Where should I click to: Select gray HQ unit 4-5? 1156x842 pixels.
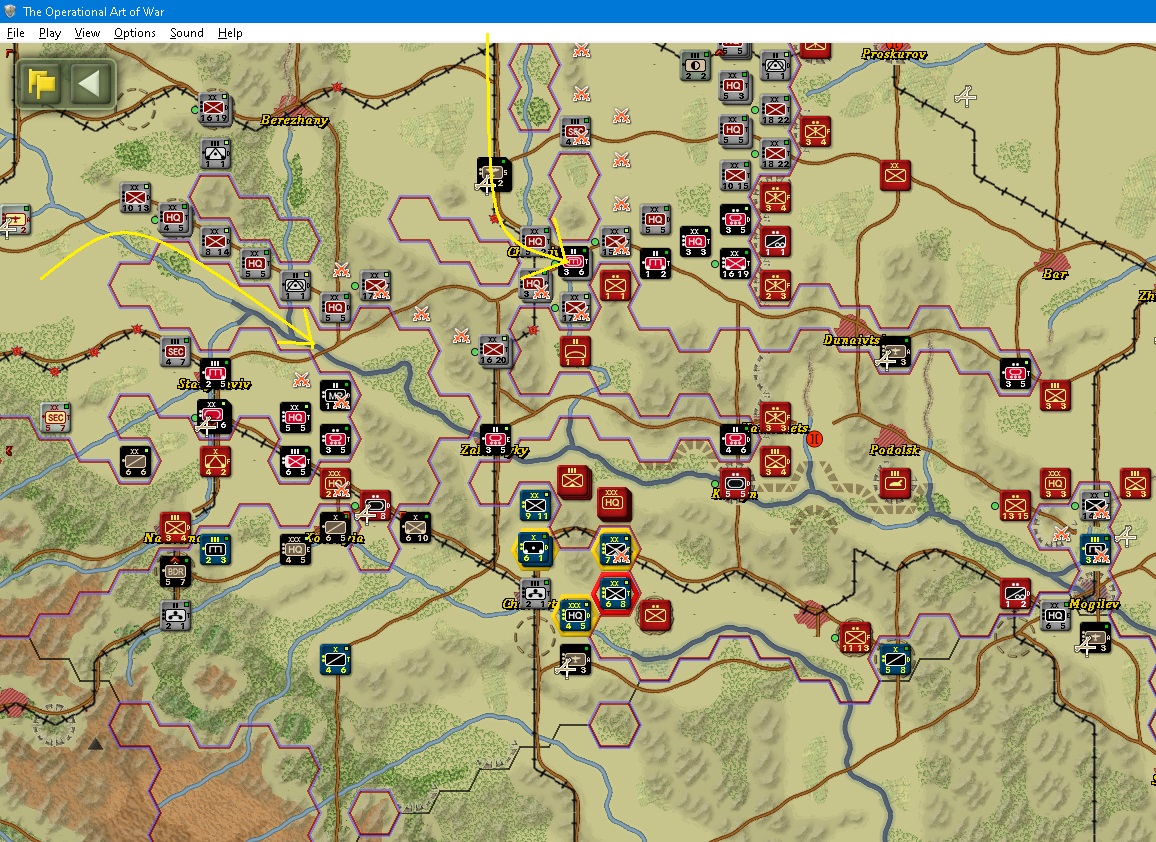coord(175,219)
